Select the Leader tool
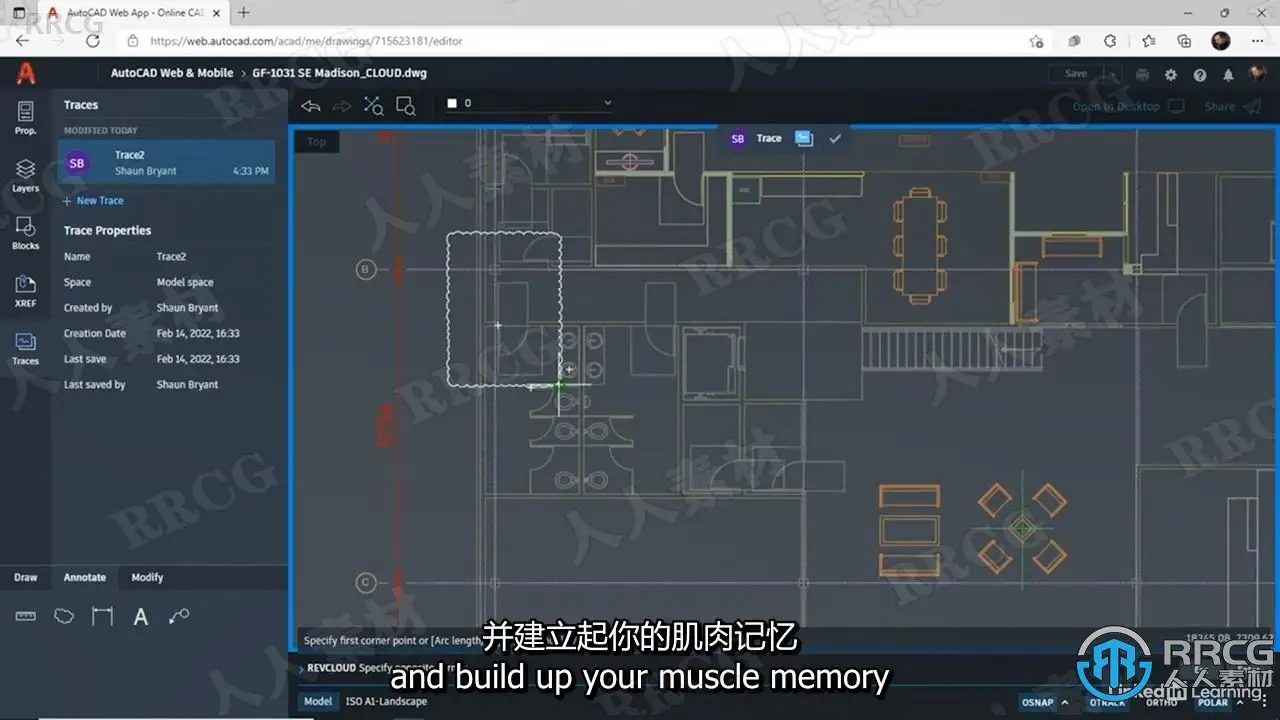 click(179, 616)
